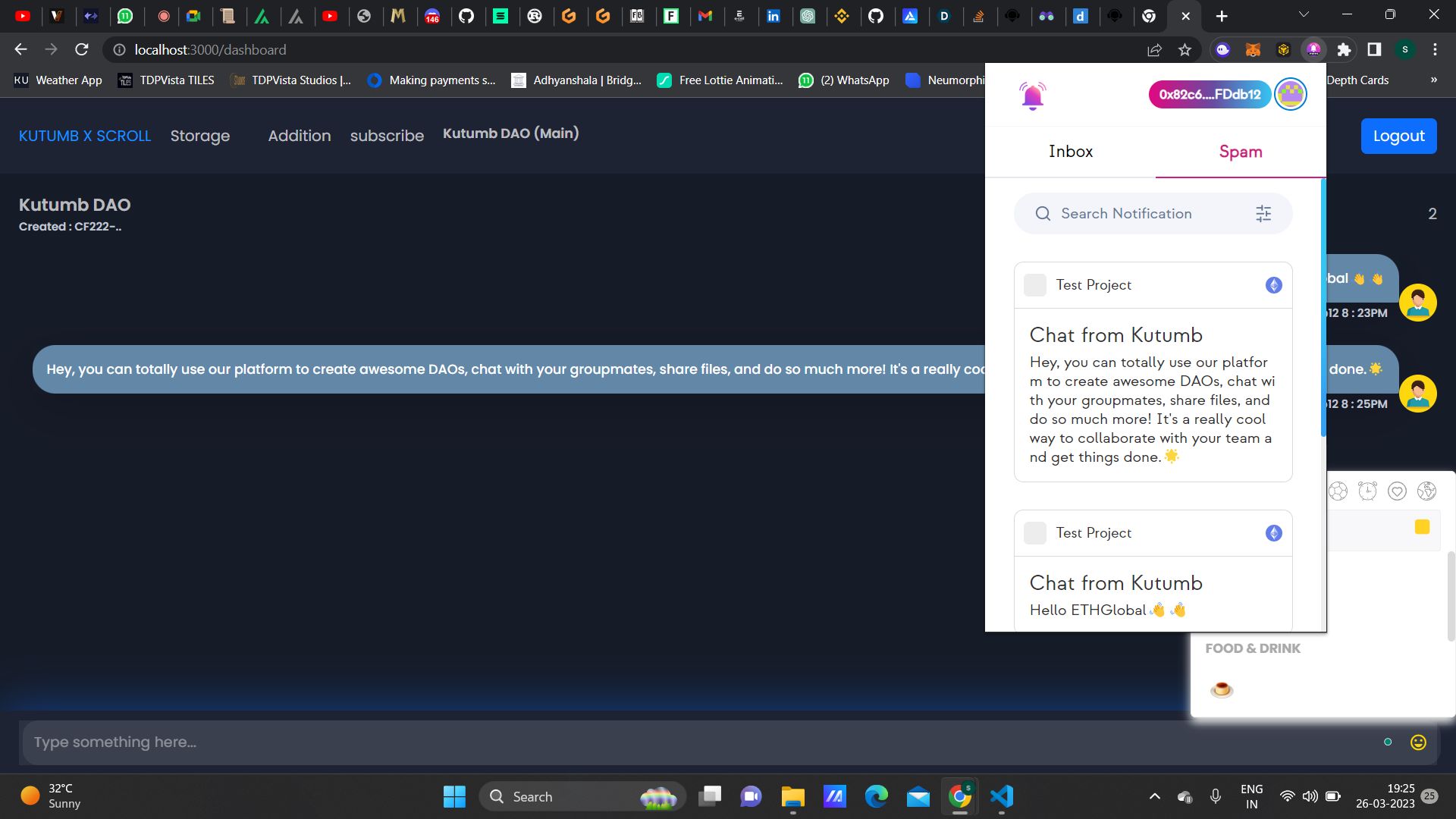Click the subscribe menu item
Screen dimensions: 1456x819
(x=387, y=135)
